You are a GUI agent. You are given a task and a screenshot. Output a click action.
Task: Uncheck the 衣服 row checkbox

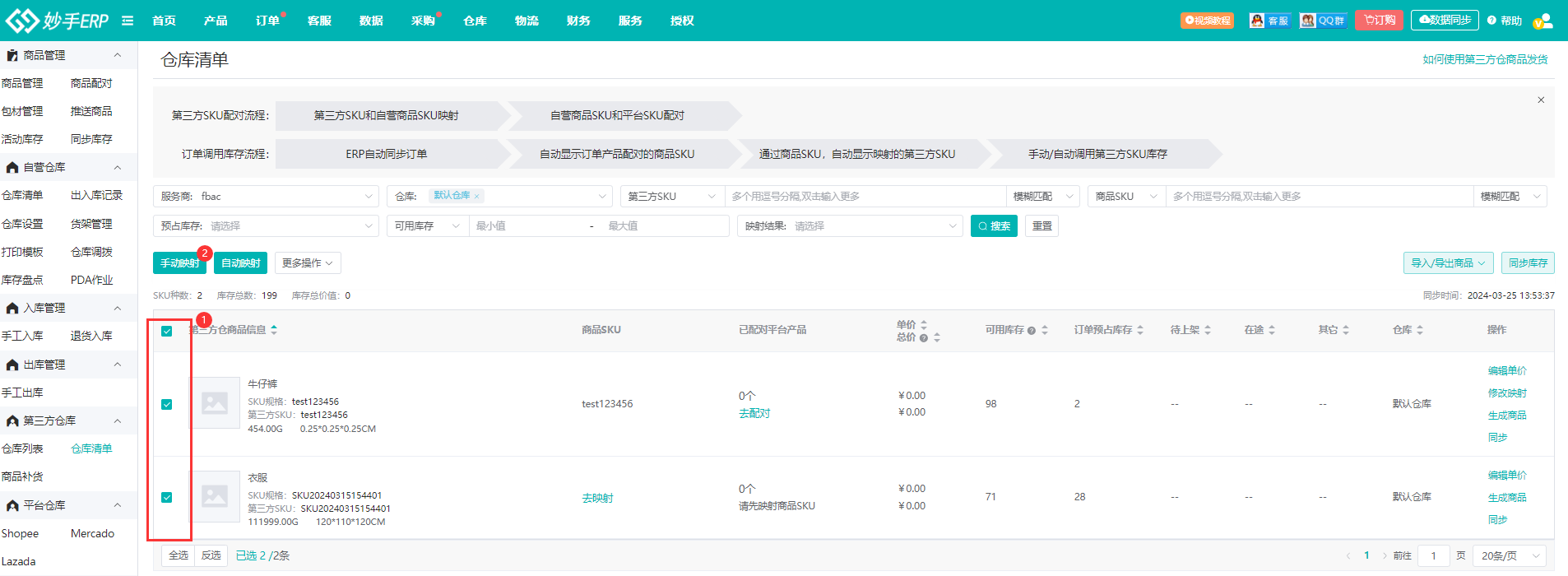(167, 497)
